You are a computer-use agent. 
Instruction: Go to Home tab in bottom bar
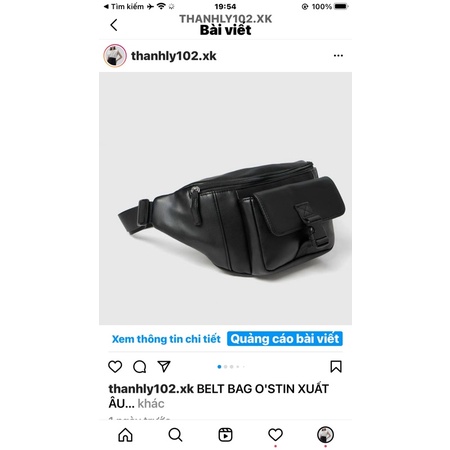[125, 435]
